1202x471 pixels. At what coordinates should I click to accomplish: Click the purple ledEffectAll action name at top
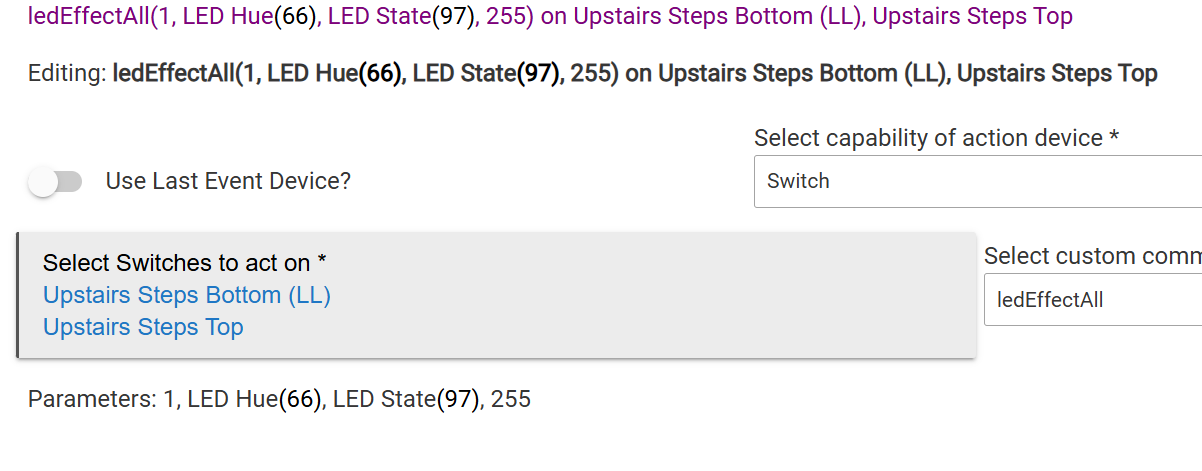point(86,17)
